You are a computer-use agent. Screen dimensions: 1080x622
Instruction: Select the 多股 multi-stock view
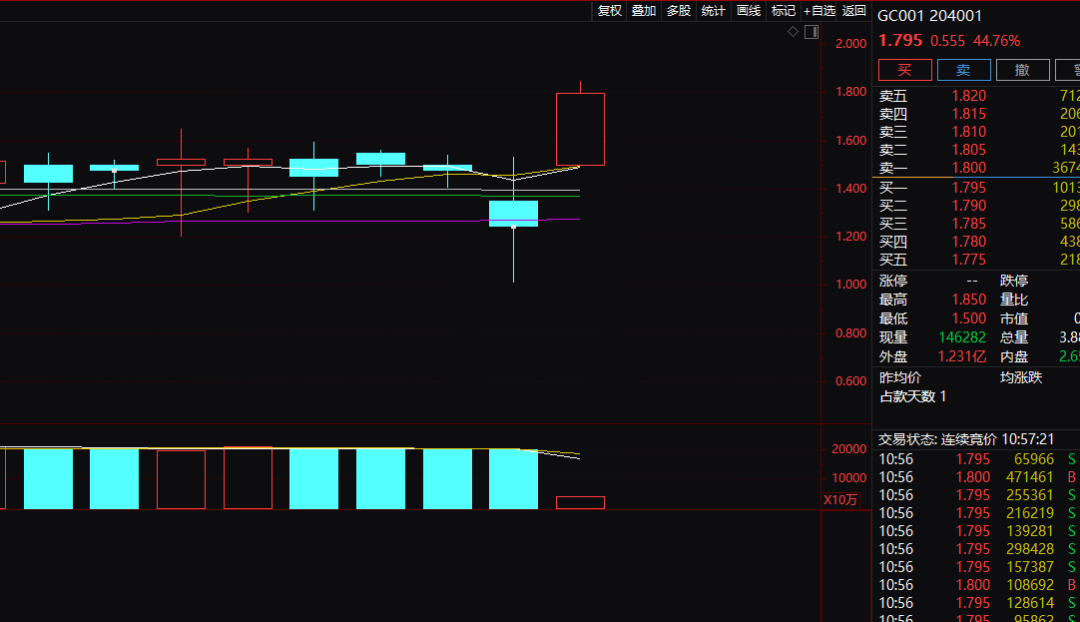click(678, 10)
